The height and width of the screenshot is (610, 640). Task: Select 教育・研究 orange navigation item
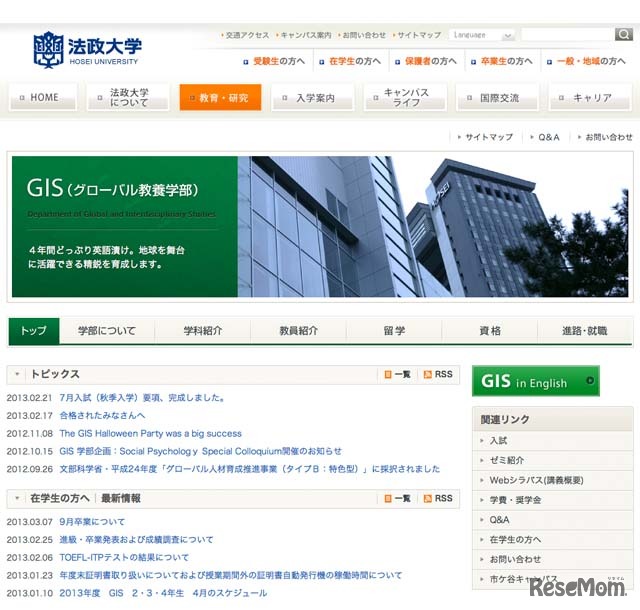[x=220, y=97]
